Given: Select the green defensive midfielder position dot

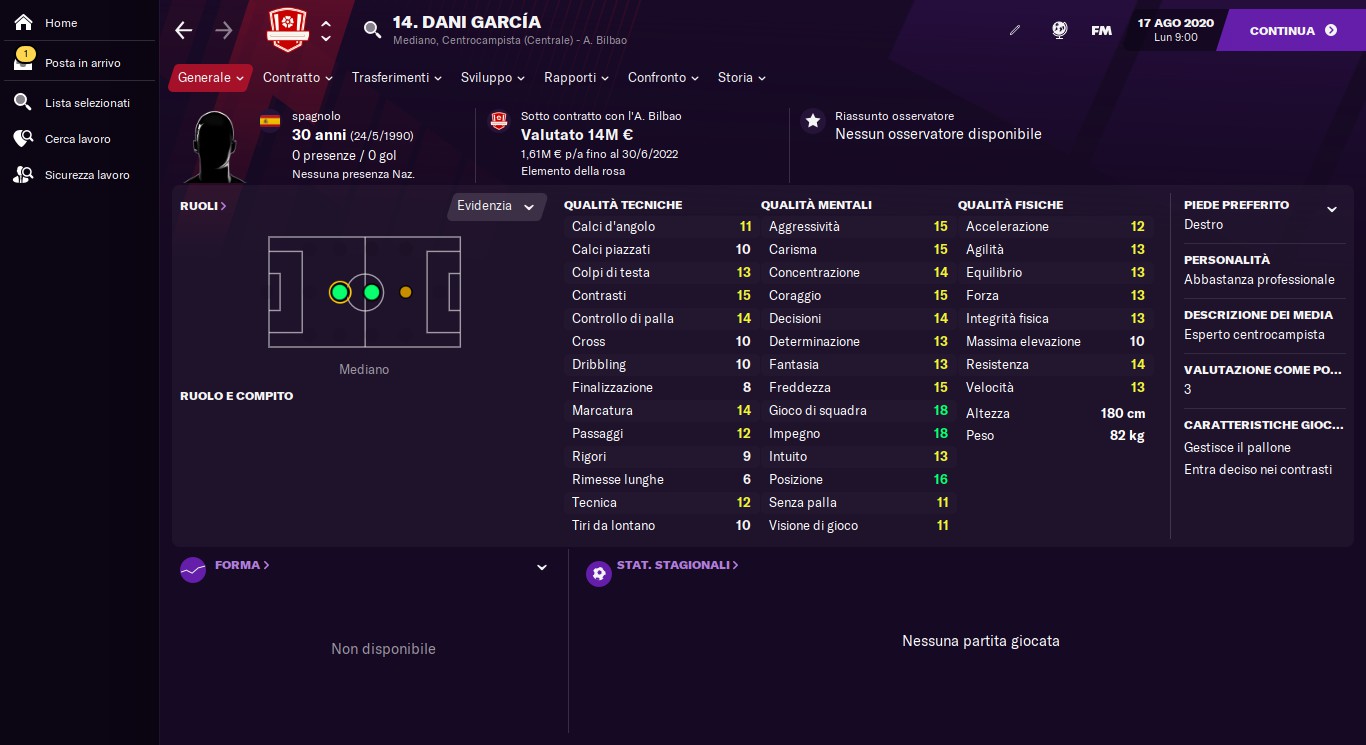Looking at the screenshot, I should (x=340, y=292).
